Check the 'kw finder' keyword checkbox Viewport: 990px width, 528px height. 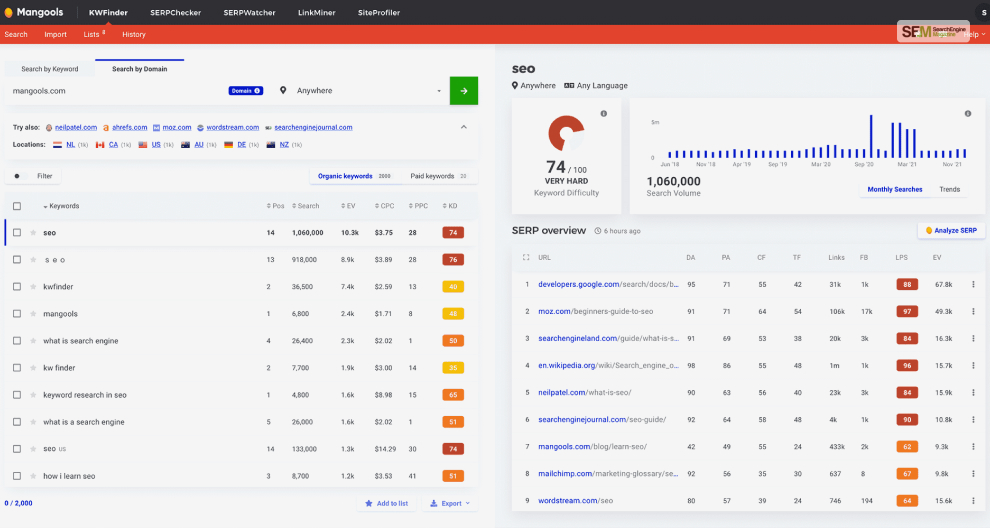[17, 368]
